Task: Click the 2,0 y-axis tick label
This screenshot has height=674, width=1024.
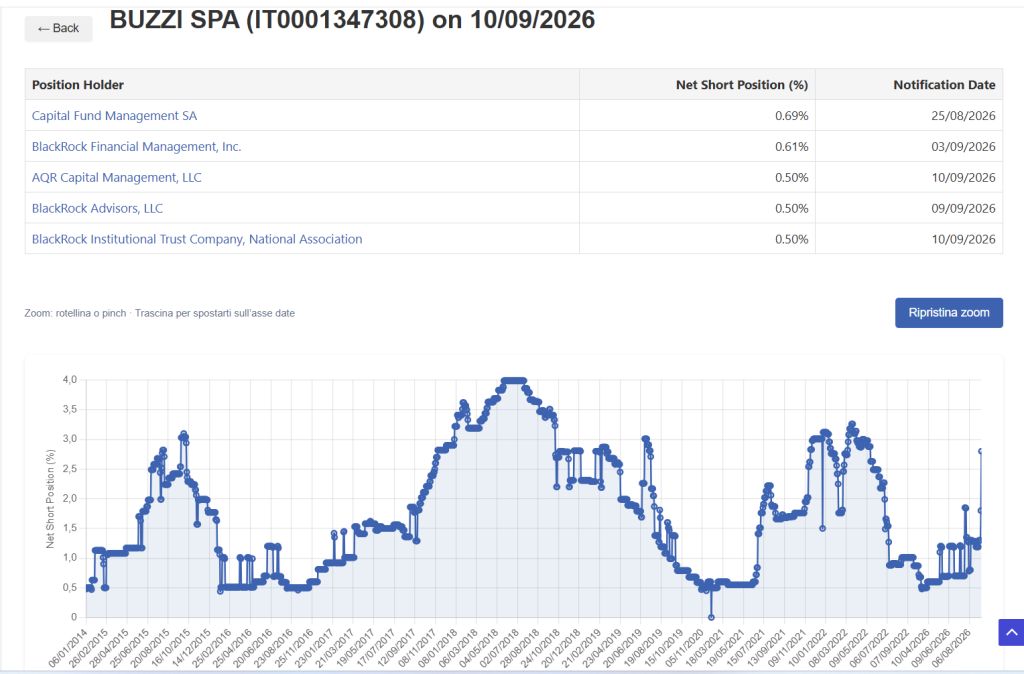Action: (x=70, y=498)
